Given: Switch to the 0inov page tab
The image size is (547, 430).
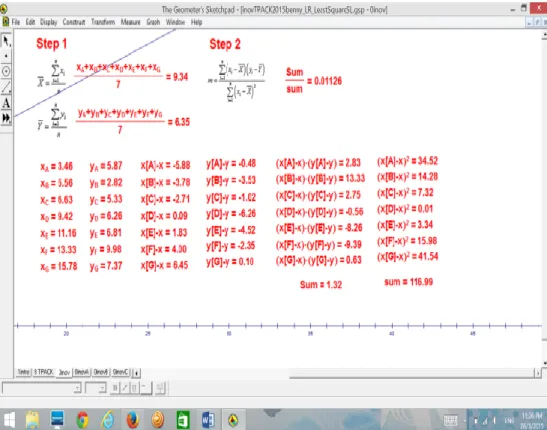Looking at the screenshot, I should [64, 372].
